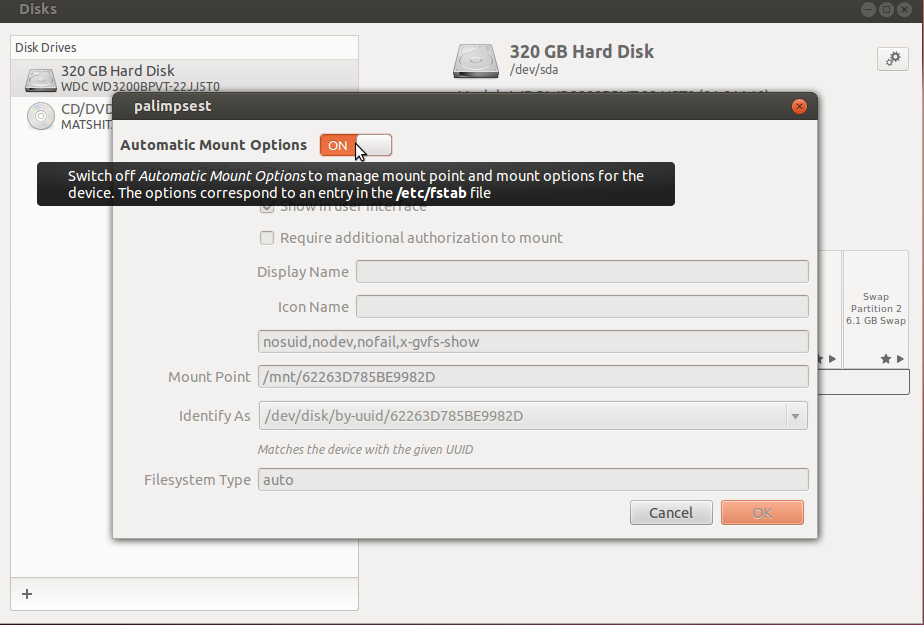Click the Filesystem Type field
Screen dimensions: 924x625
532,480
